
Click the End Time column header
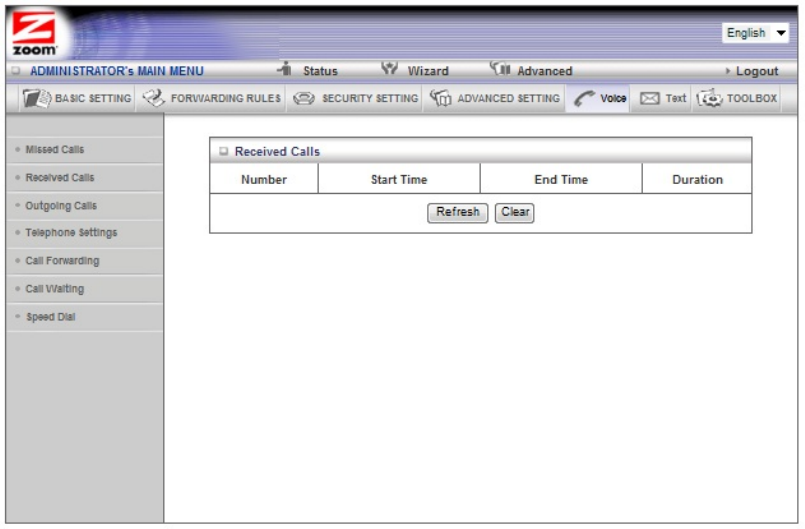(x=561, y=179)
